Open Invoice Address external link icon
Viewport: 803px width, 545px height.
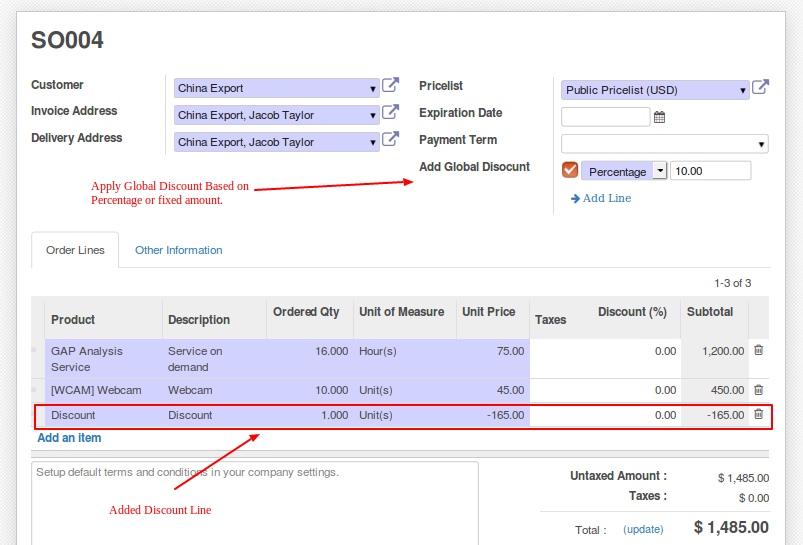[391, 113]
